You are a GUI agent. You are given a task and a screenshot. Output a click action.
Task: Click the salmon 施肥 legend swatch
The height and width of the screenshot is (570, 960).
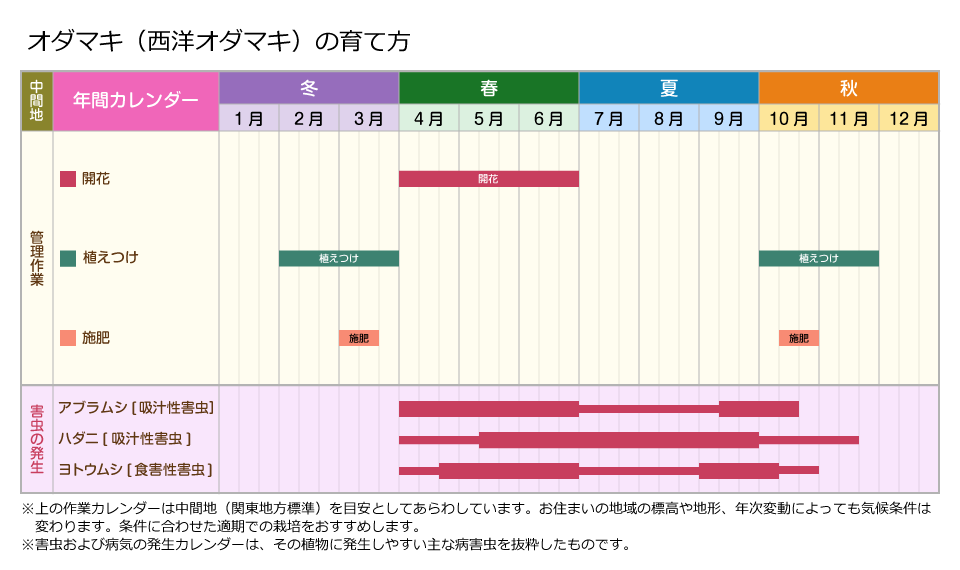68,338
